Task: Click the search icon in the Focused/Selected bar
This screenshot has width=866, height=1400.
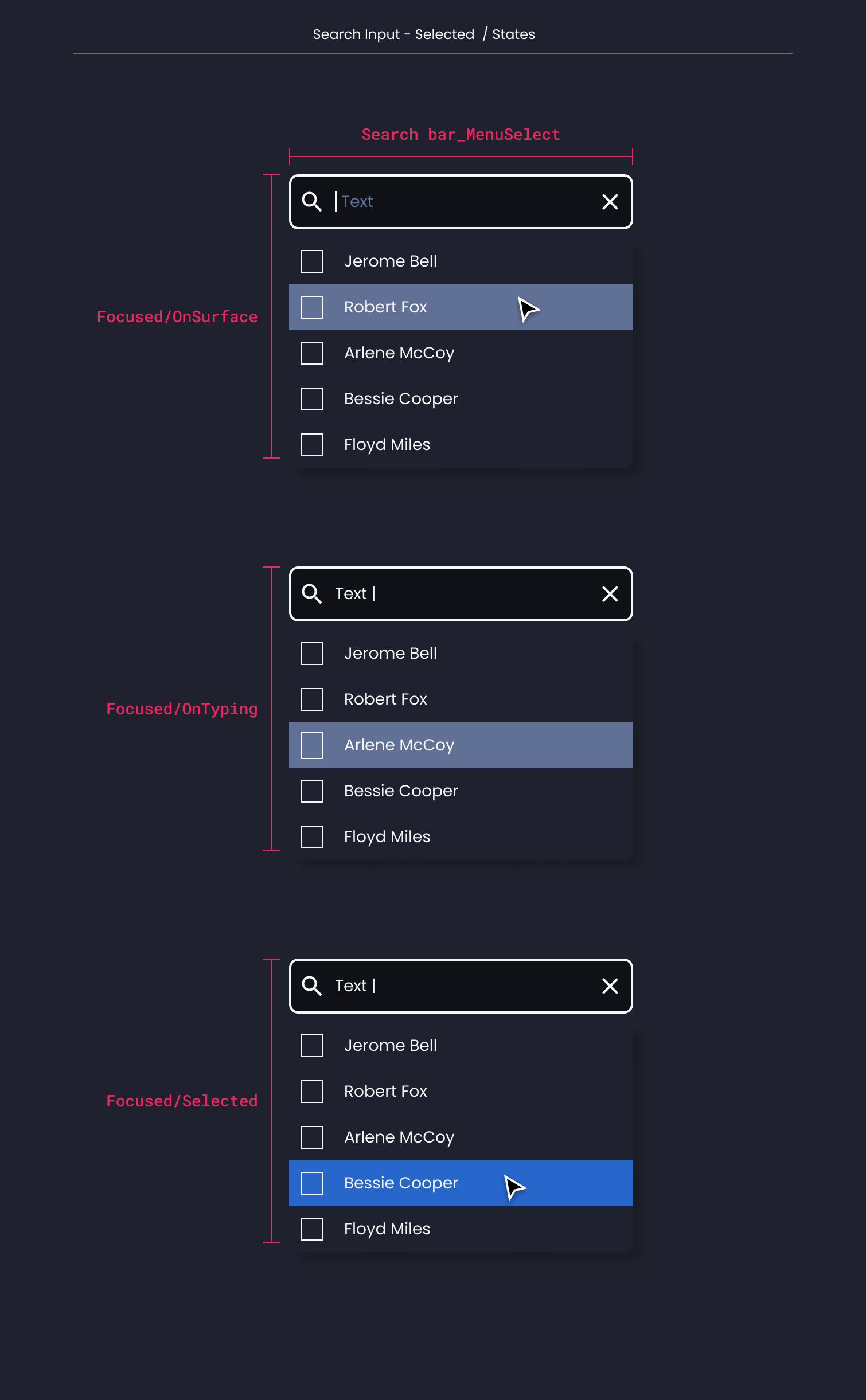Action: coord(311,986)
